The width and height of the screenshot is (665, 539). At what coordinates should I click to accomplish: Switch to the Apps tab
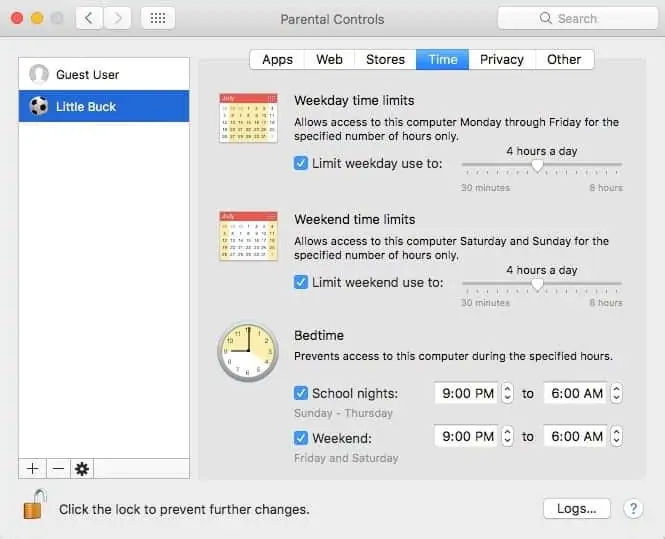(277, 59)
